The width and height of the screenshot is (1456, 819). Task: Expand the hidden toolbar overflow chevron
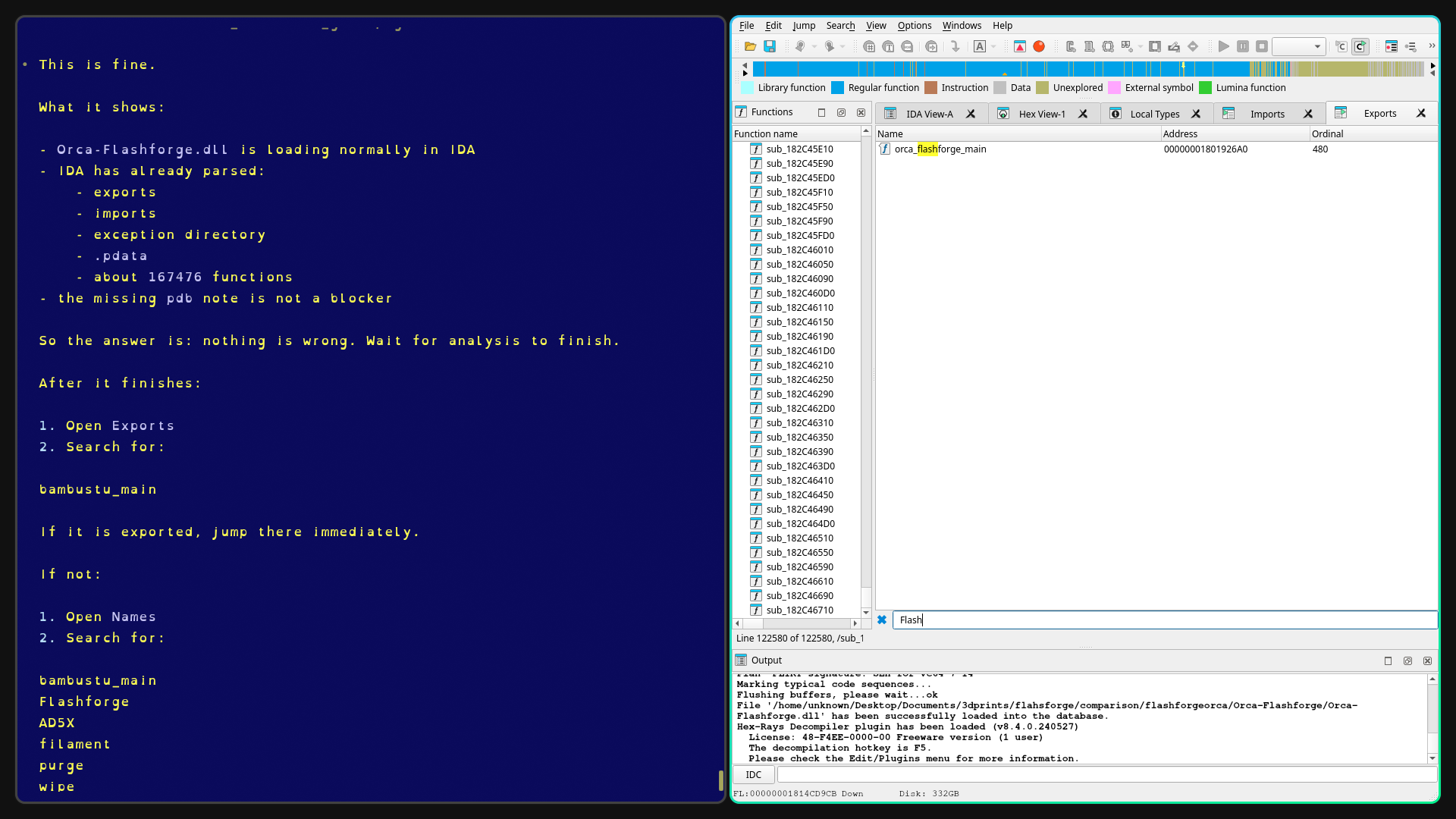click(1432, 46)
